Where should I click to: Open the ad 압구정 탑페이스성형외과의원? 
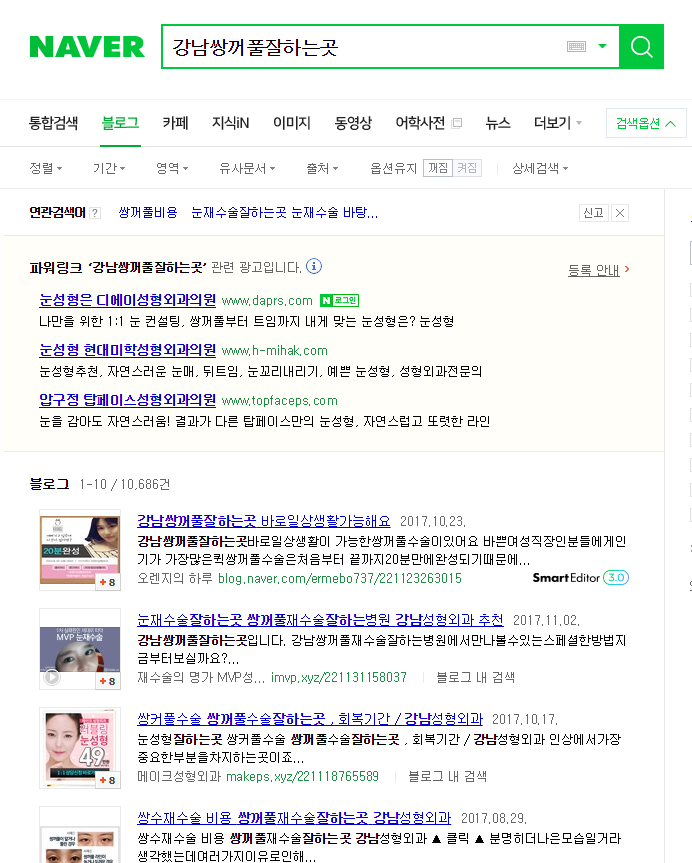tap(127, 400)
